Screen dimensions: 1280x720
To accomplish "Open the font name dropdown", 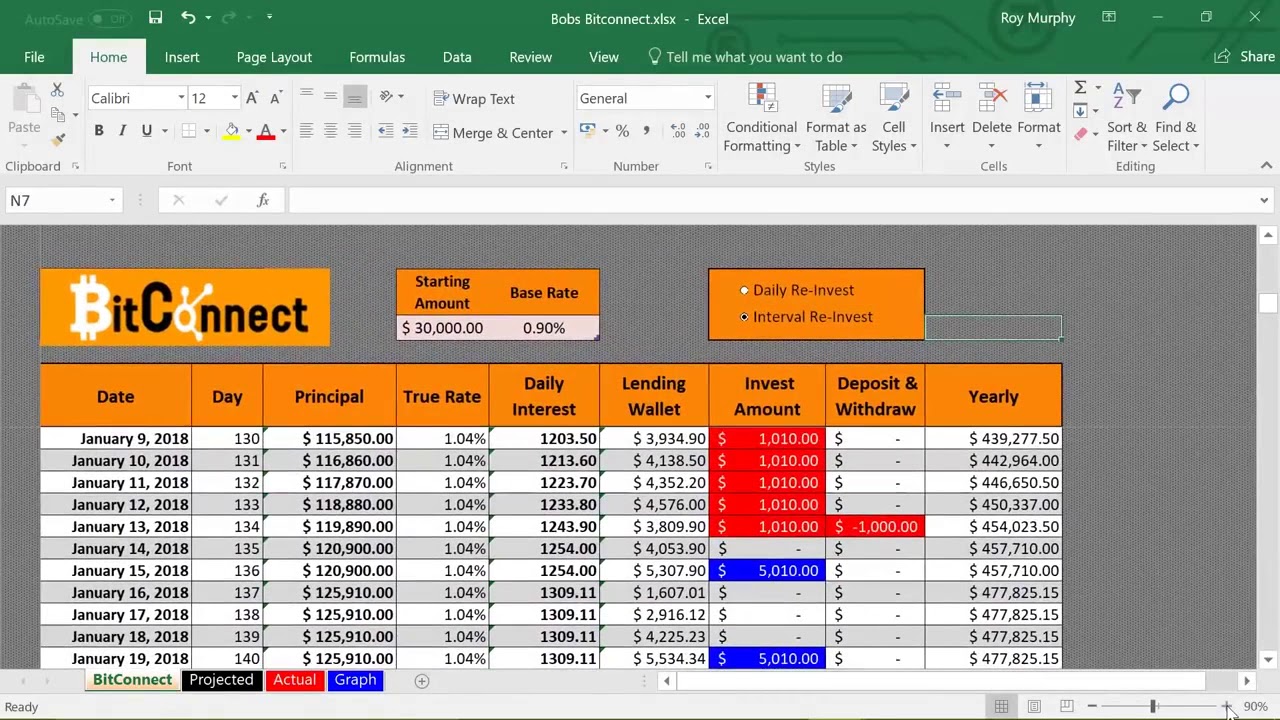I will coord(181,98).
